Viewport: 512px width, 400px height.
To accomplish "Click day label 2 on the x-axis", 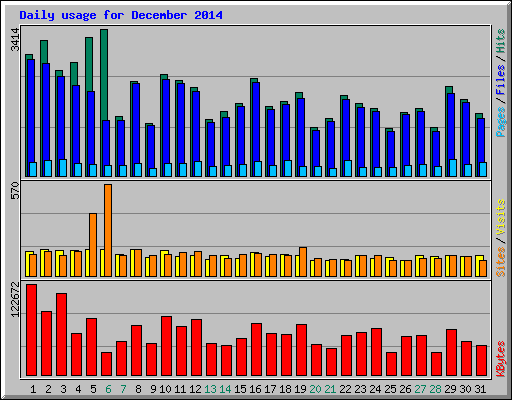I will pos(48,389).
